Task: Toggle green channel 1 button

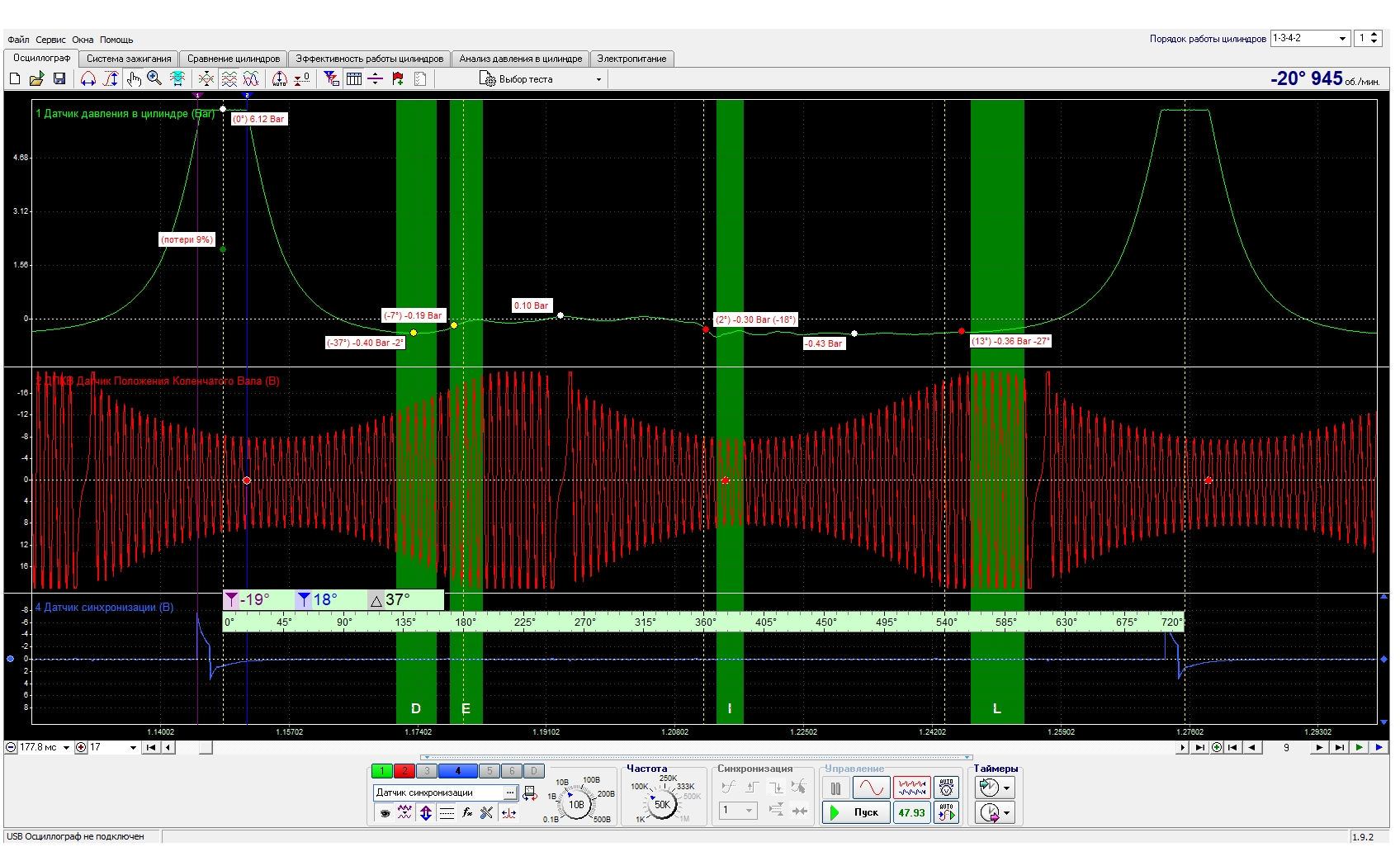Action: click(x=382, y=771)
